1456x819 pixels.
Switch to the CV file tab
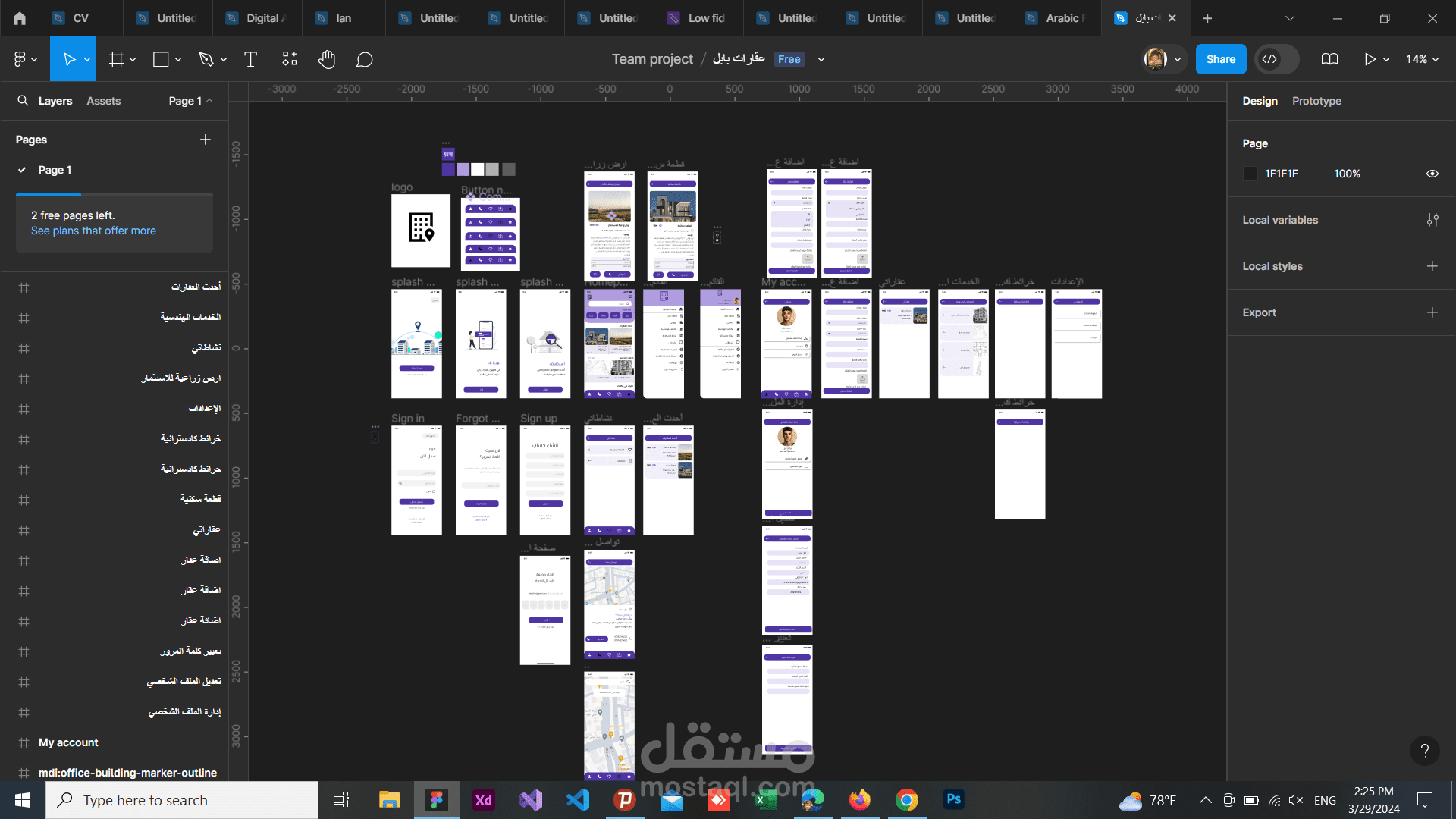[x=80, y=18]
